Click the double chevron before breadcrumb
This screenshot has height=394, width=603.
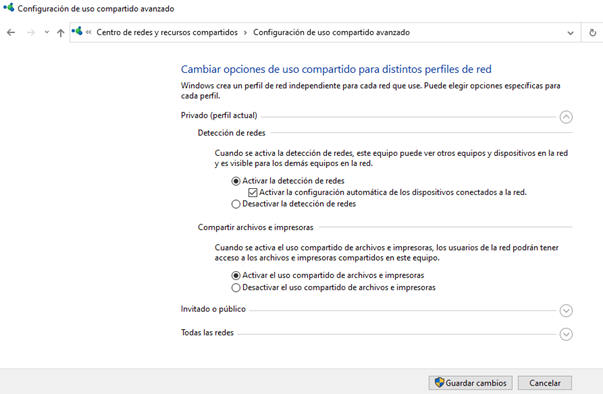click(89, 33)
